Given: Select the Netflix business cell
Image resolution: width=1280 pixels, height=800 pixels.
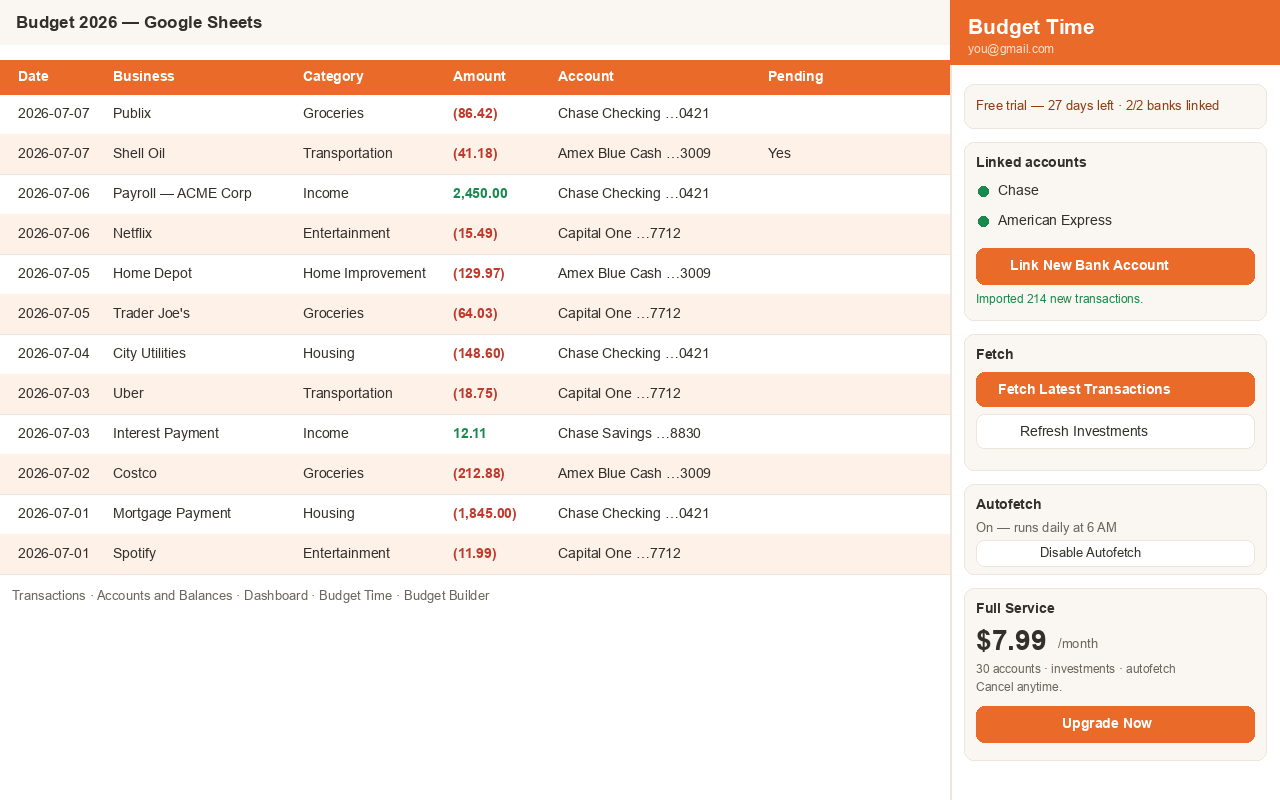Looking at the screenshot, I should (x=132, y=234).
